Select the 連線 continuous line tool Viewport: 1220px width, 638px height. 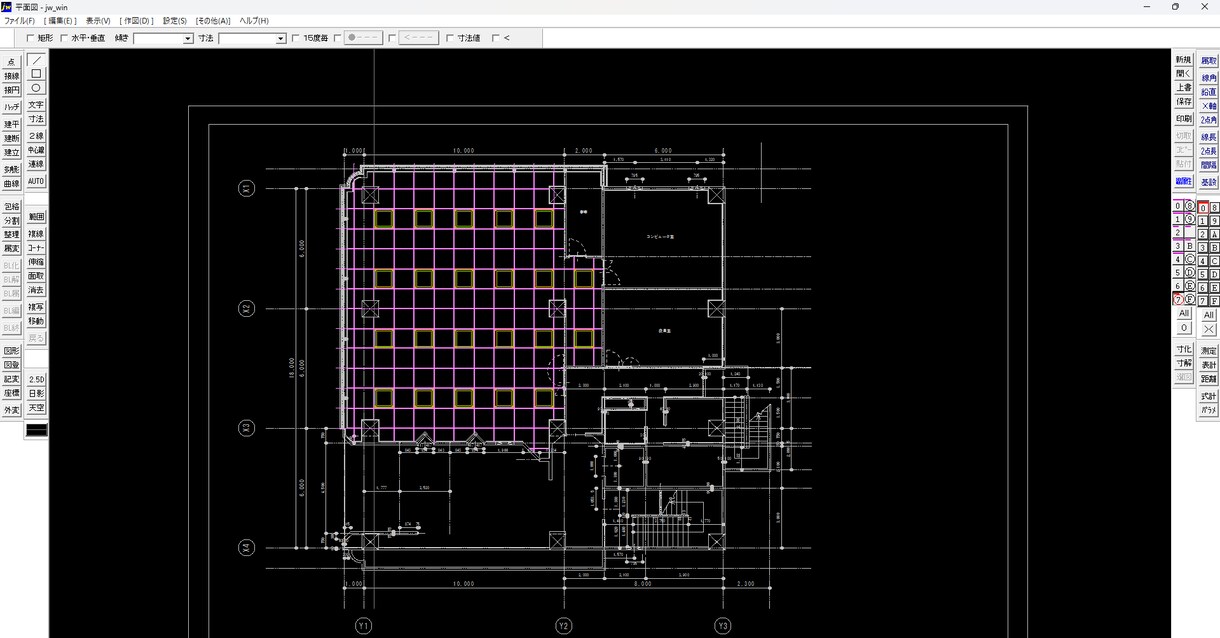pos(36,164)
